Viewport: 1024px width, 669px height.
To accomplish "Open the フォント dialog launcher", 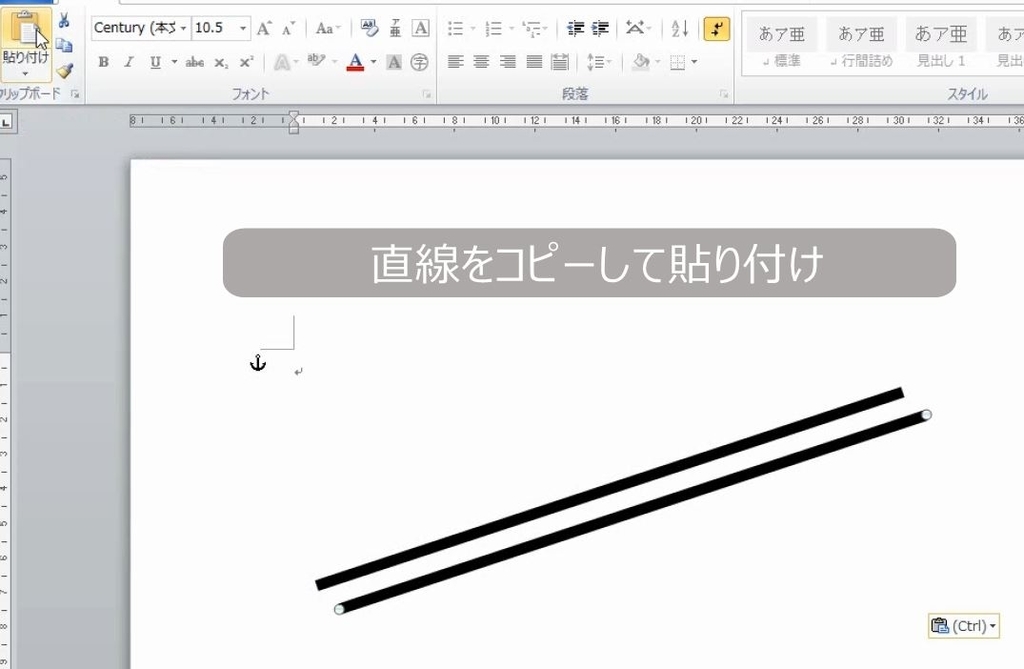I will point(428,94).
